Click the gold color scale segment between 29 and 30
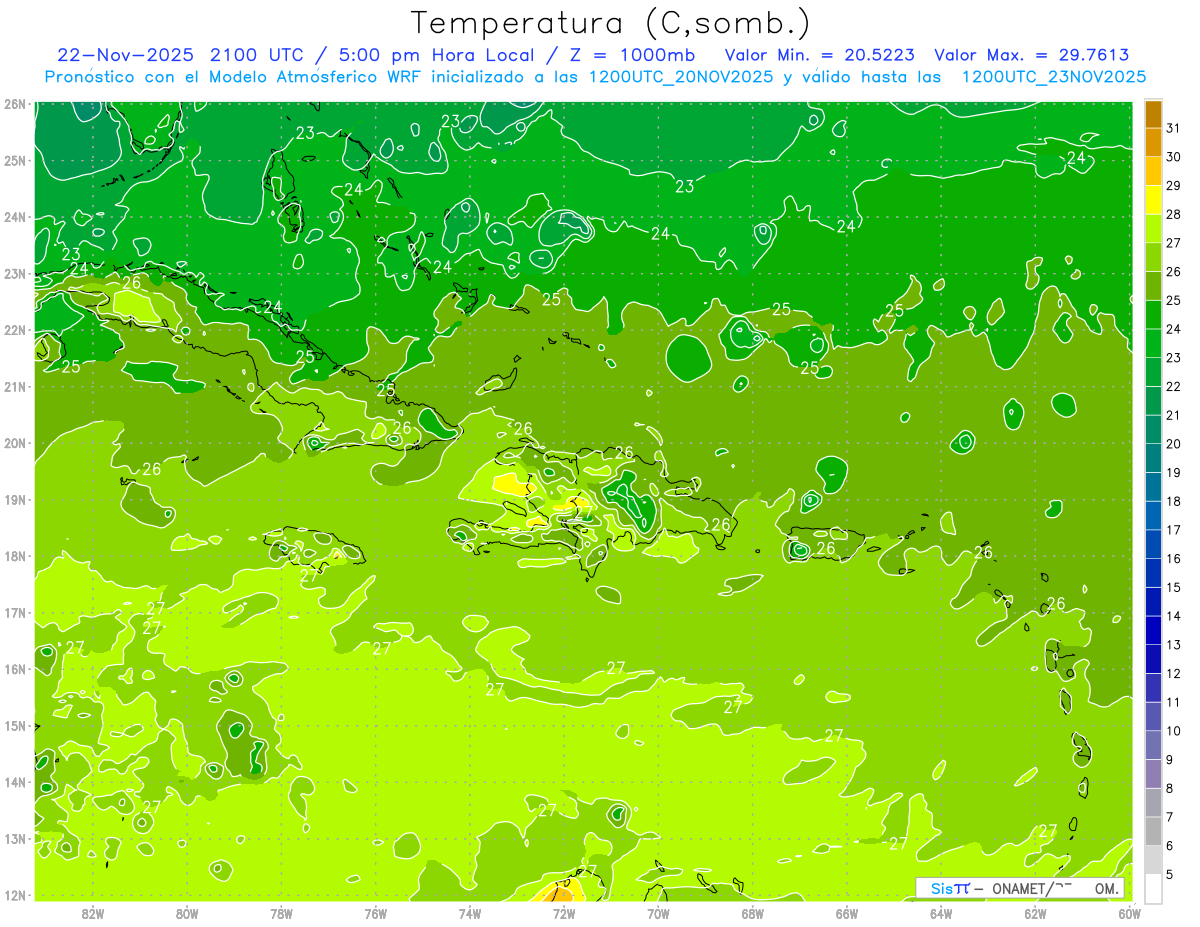 point(1153,171)
